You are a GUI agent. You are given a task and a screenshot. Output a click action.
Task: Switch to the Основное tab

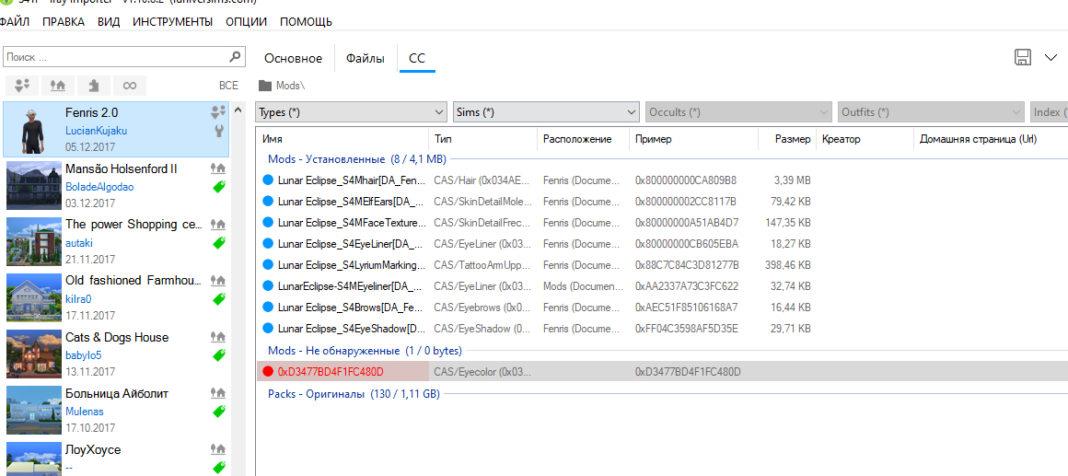click(x=292, y=59)
